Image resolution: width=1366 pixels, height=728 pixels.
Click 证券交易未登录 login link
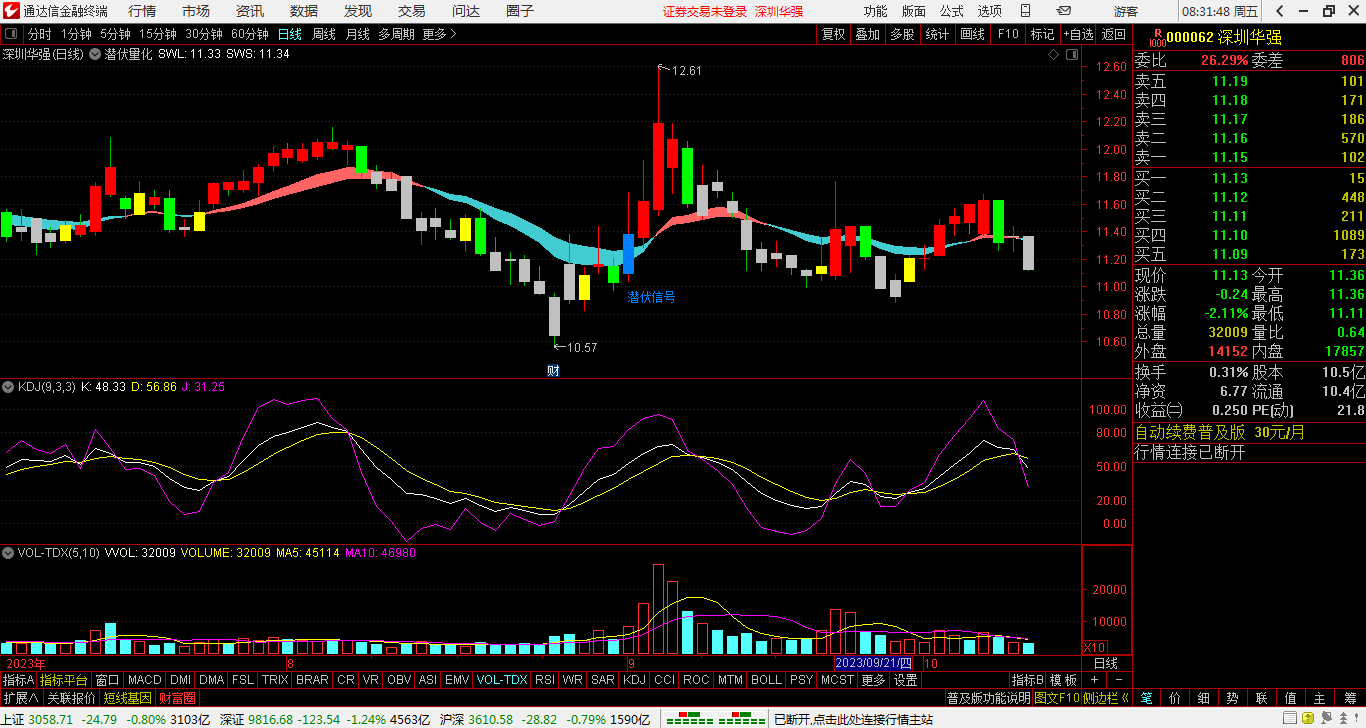(705, 12)
